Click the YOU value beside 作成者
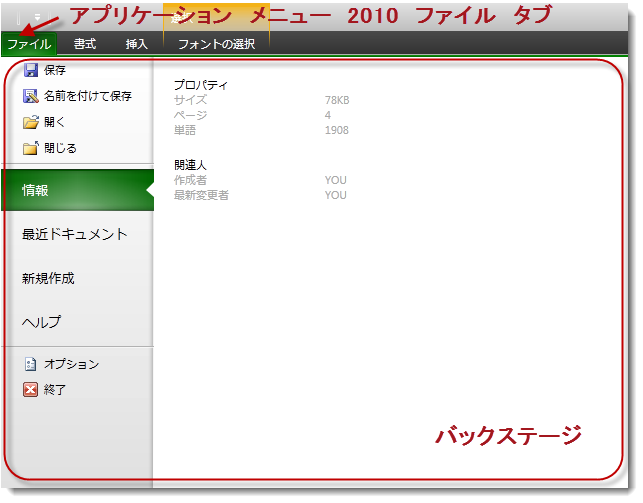Viewport: 643px width, 503px height. (x=336, y=180)
